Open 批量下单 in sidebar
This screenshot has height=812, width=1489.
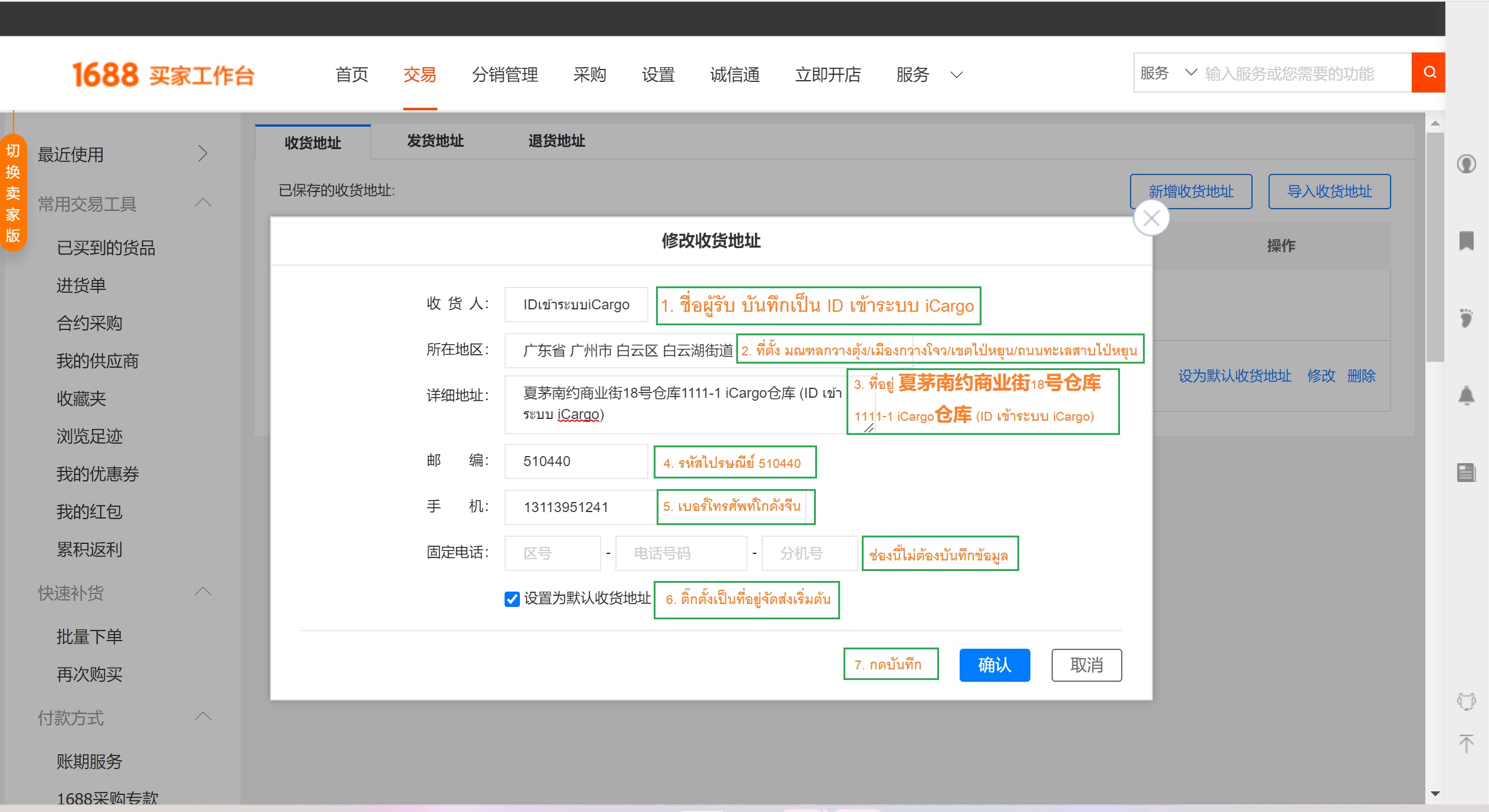89,637
